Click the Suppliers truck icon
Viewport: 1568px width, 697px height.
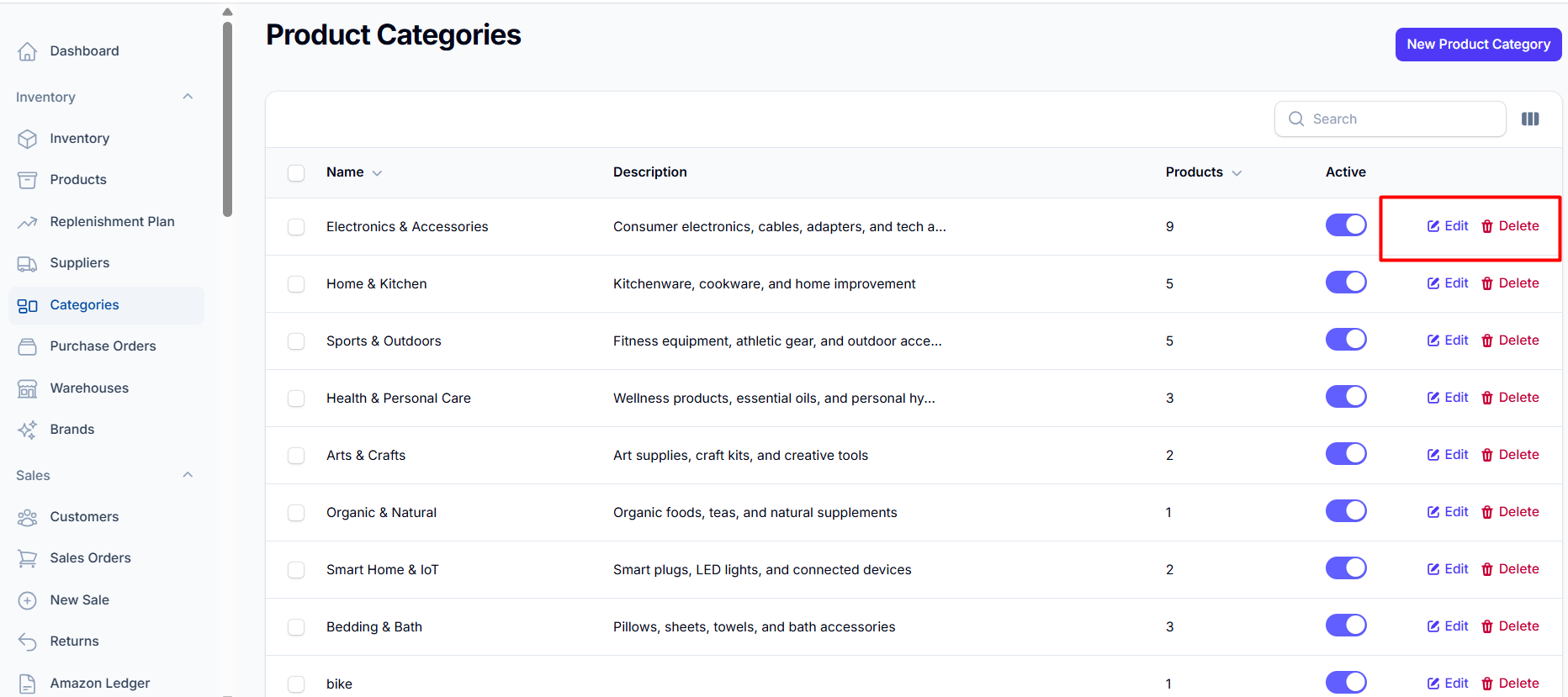[x=27, y=263]
